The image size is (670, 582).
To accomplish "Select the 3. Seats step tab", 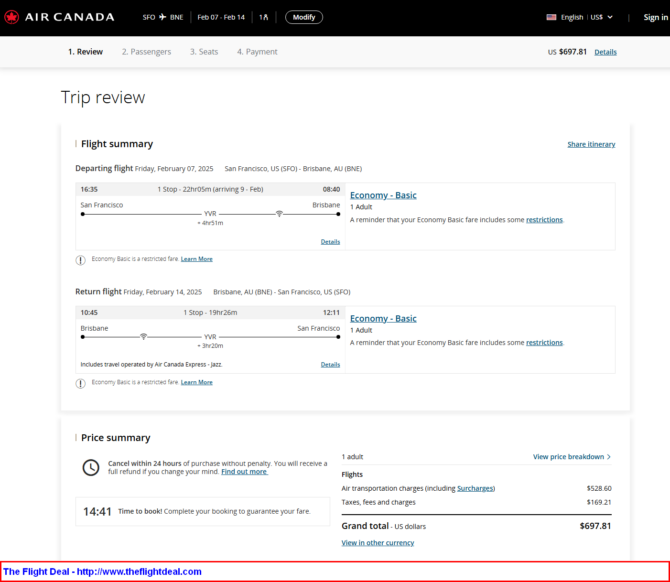I will 204,52.
